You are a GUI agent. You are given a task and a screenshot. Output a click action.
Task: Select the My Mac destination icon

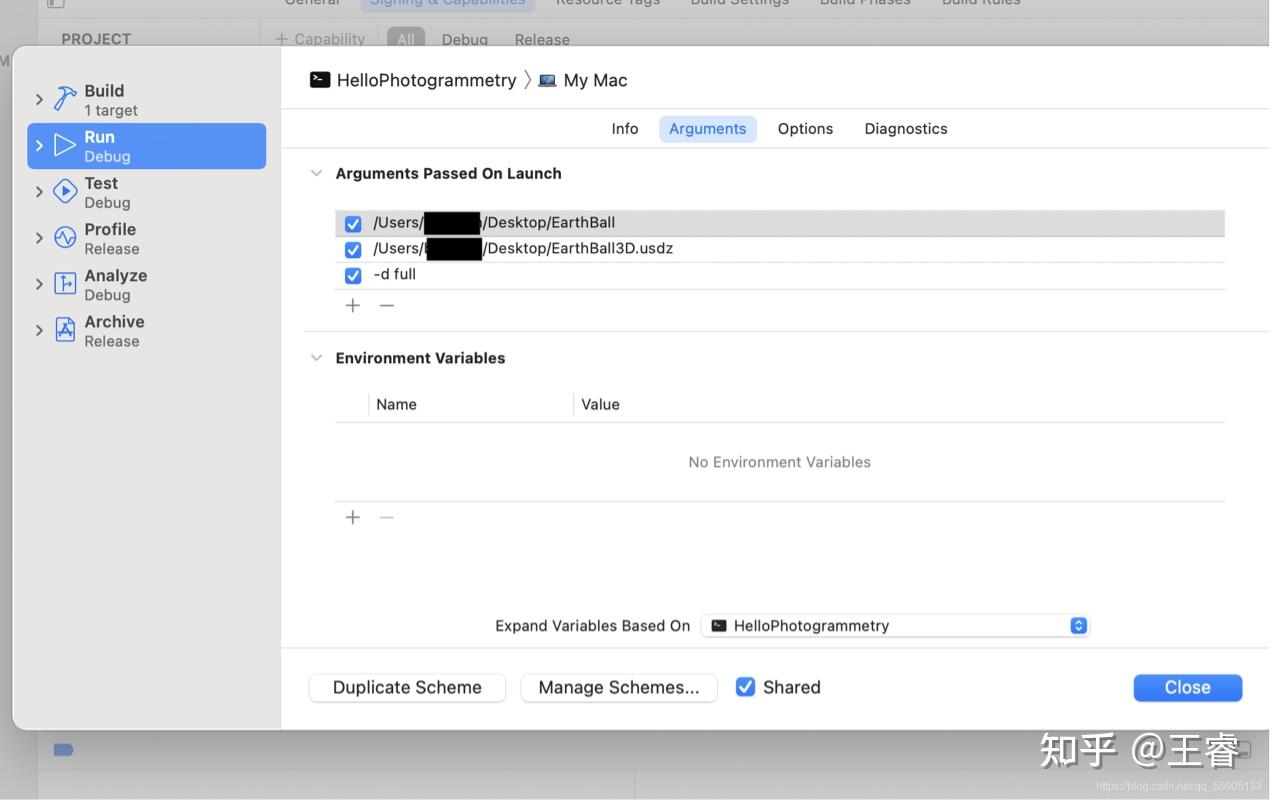coord(547,79)
